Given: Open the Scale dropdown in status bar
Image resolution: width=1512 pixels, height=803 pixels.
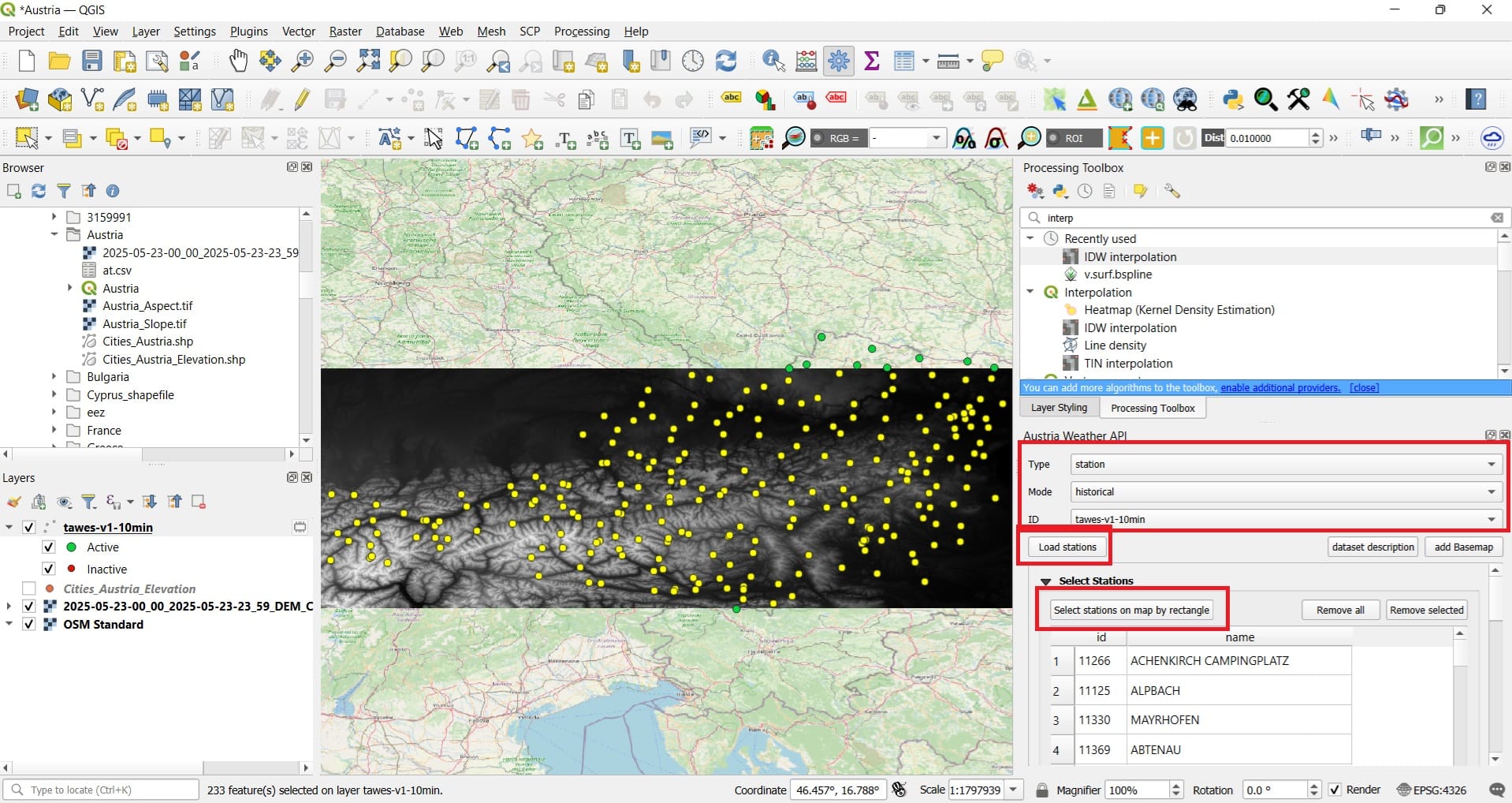Looking at the screenshot, I should [1014, 790].
